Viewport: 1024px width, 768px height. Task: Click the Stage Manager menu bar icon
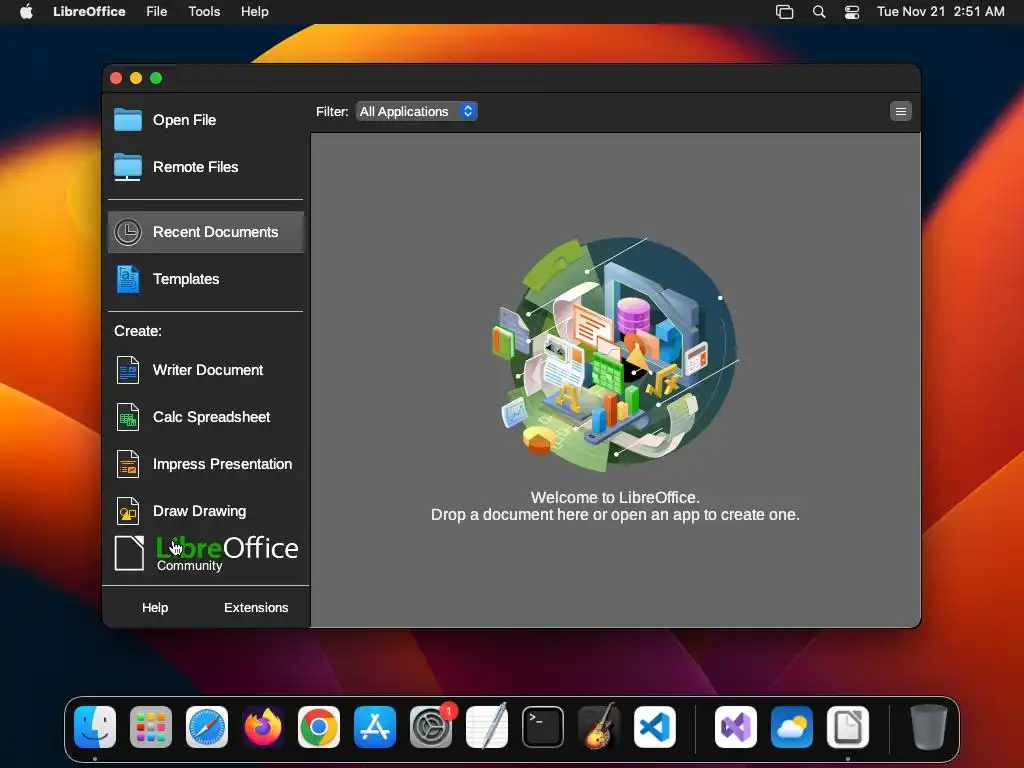point(784,12)
